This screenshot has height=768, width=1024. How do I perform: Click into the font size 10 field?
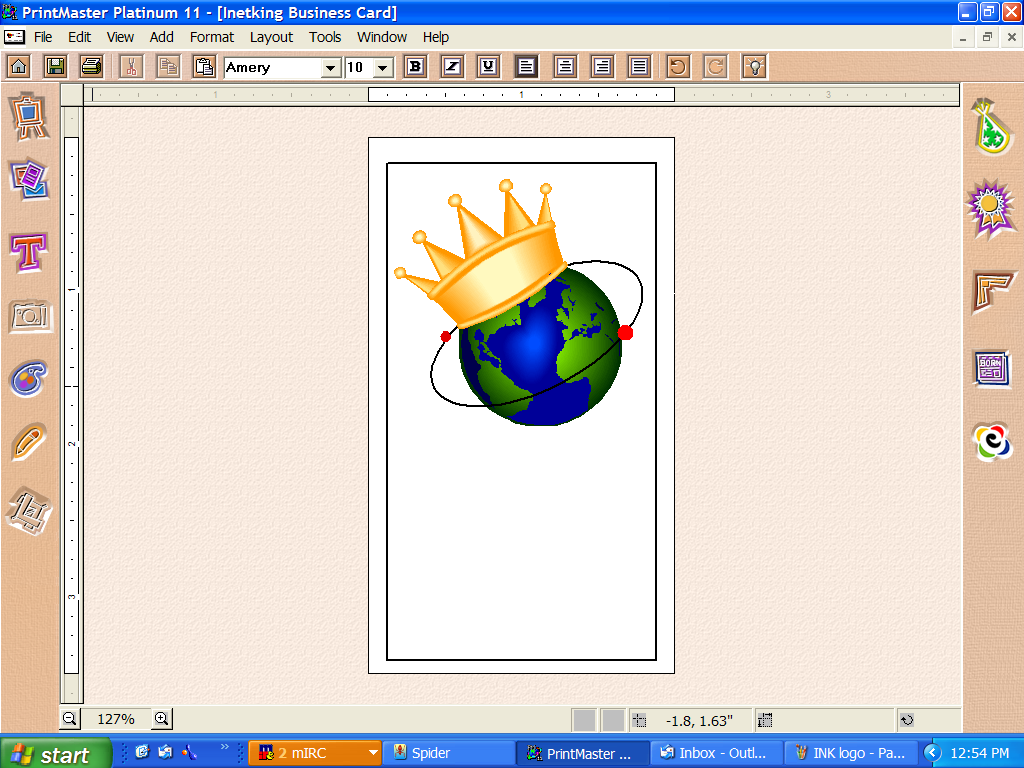pyautogui.click(x=359, y=67)
